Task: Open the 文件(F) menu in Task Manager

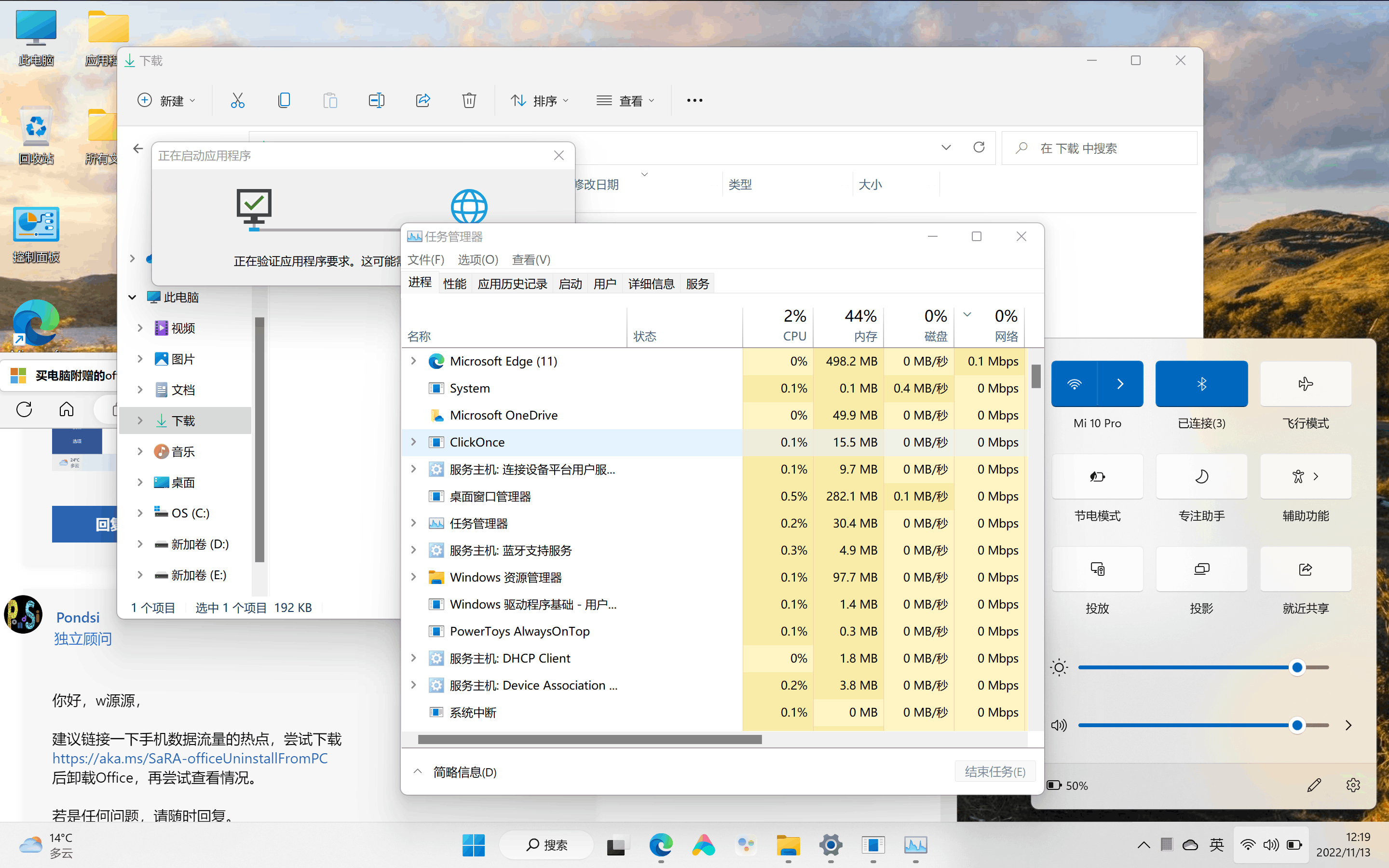Action: point(425,259)
